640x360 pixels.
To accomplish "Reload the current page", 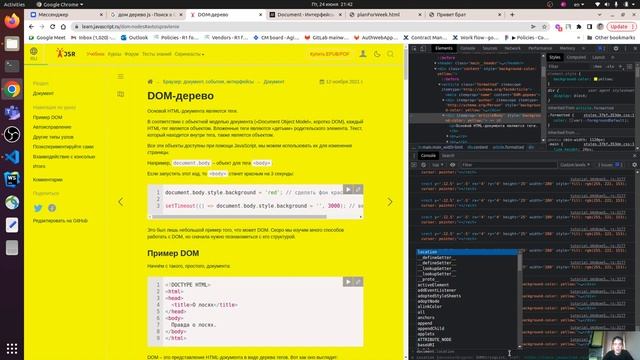I will point(52,27).
